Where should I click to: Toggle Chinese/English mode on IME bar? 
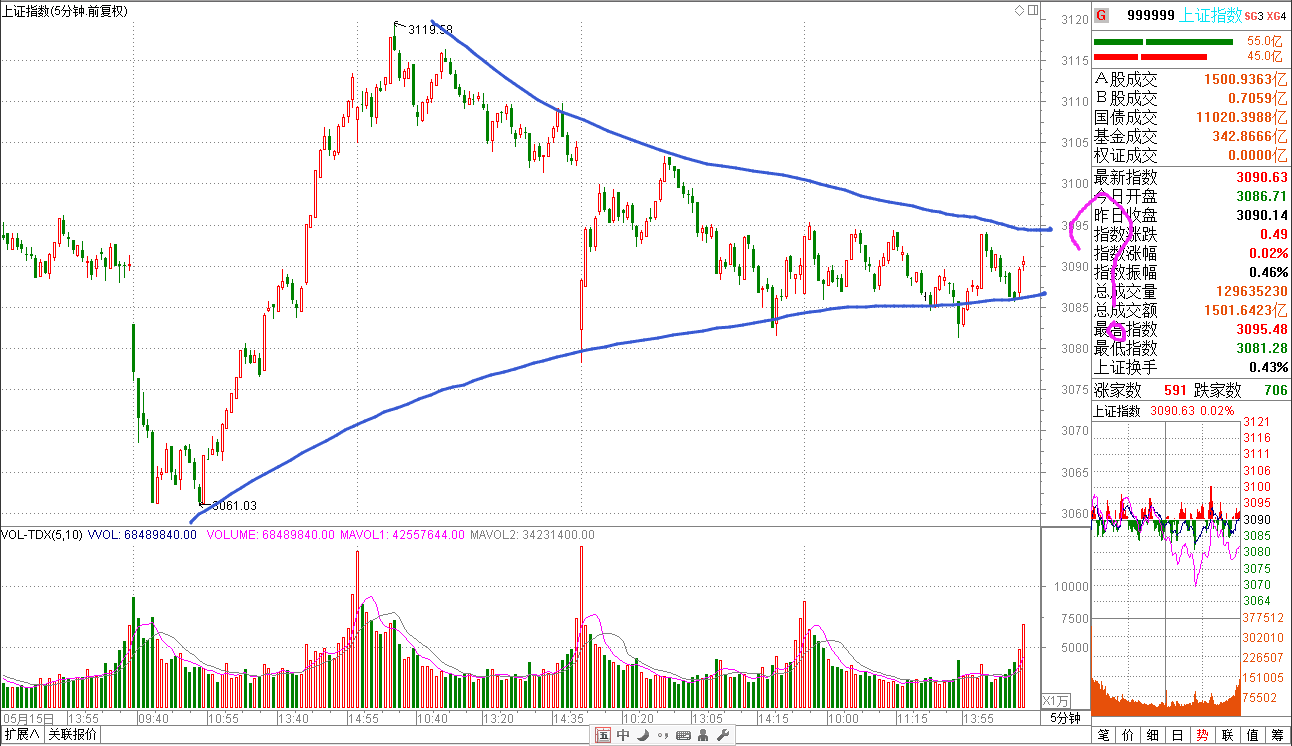(623, 736)
